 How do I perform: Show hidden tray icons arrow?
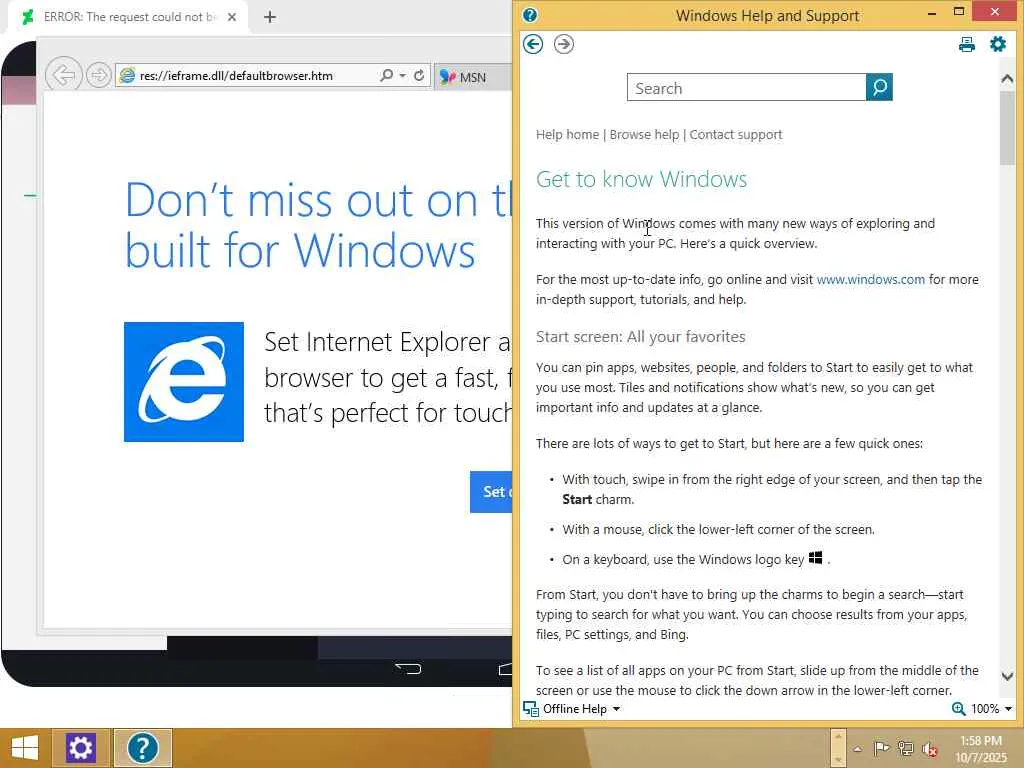(857, 749)
